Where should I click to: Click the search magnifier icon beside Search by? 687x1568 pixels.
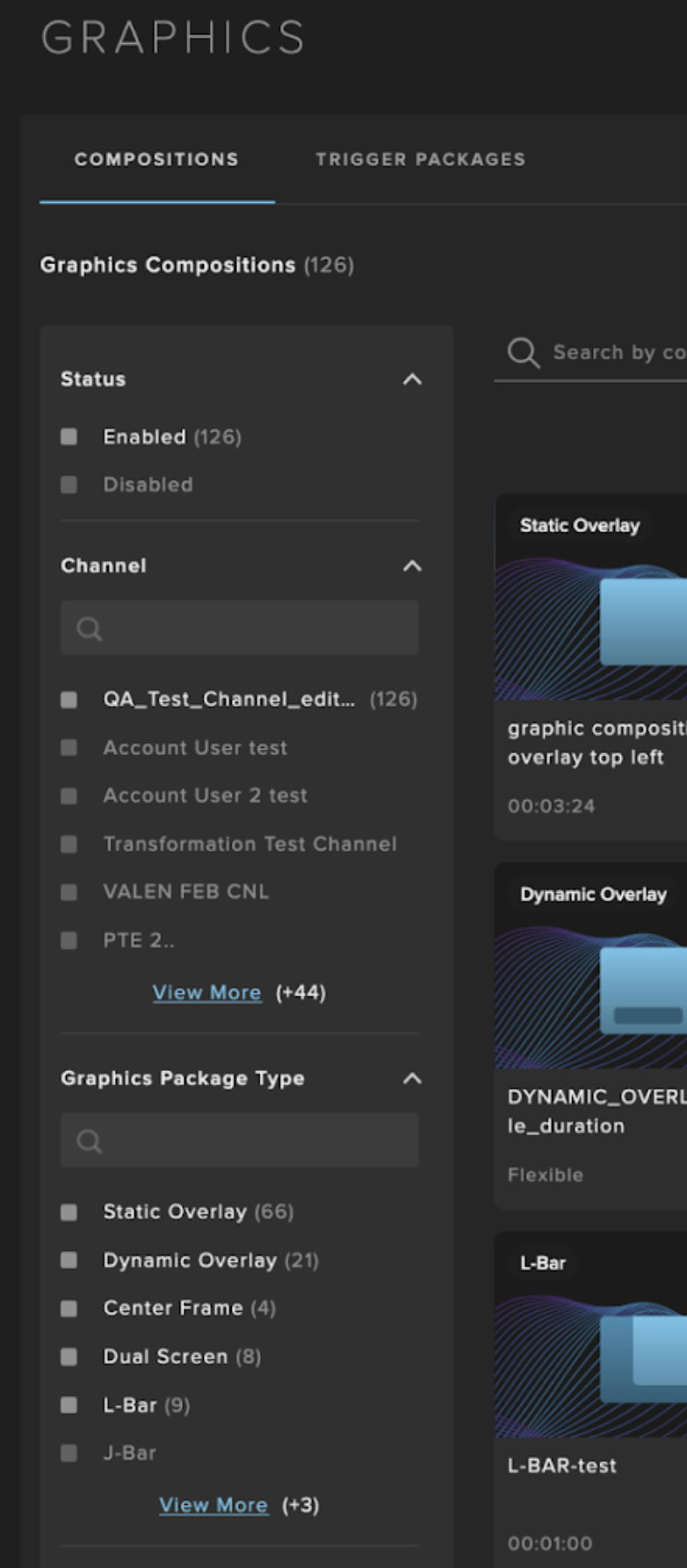(524, 353)
